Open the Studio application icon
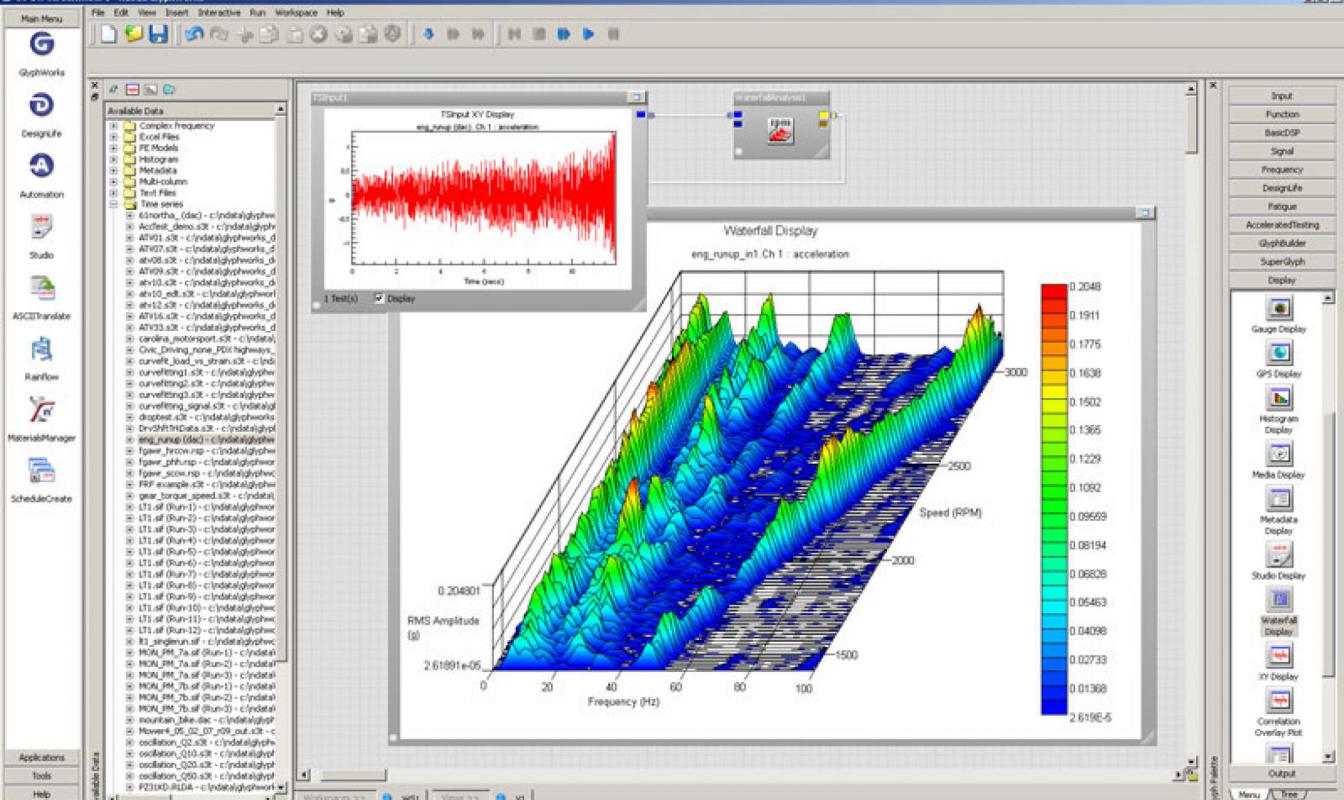This screenshot has width=1344, height=800. coord(41,227)
